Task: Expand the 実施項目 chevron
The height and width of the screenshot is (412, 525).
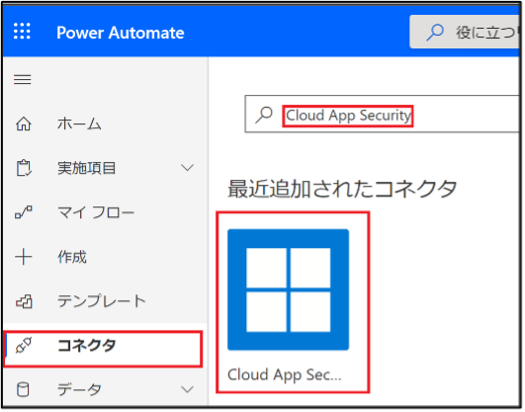Action: click(x=187, y=168)
